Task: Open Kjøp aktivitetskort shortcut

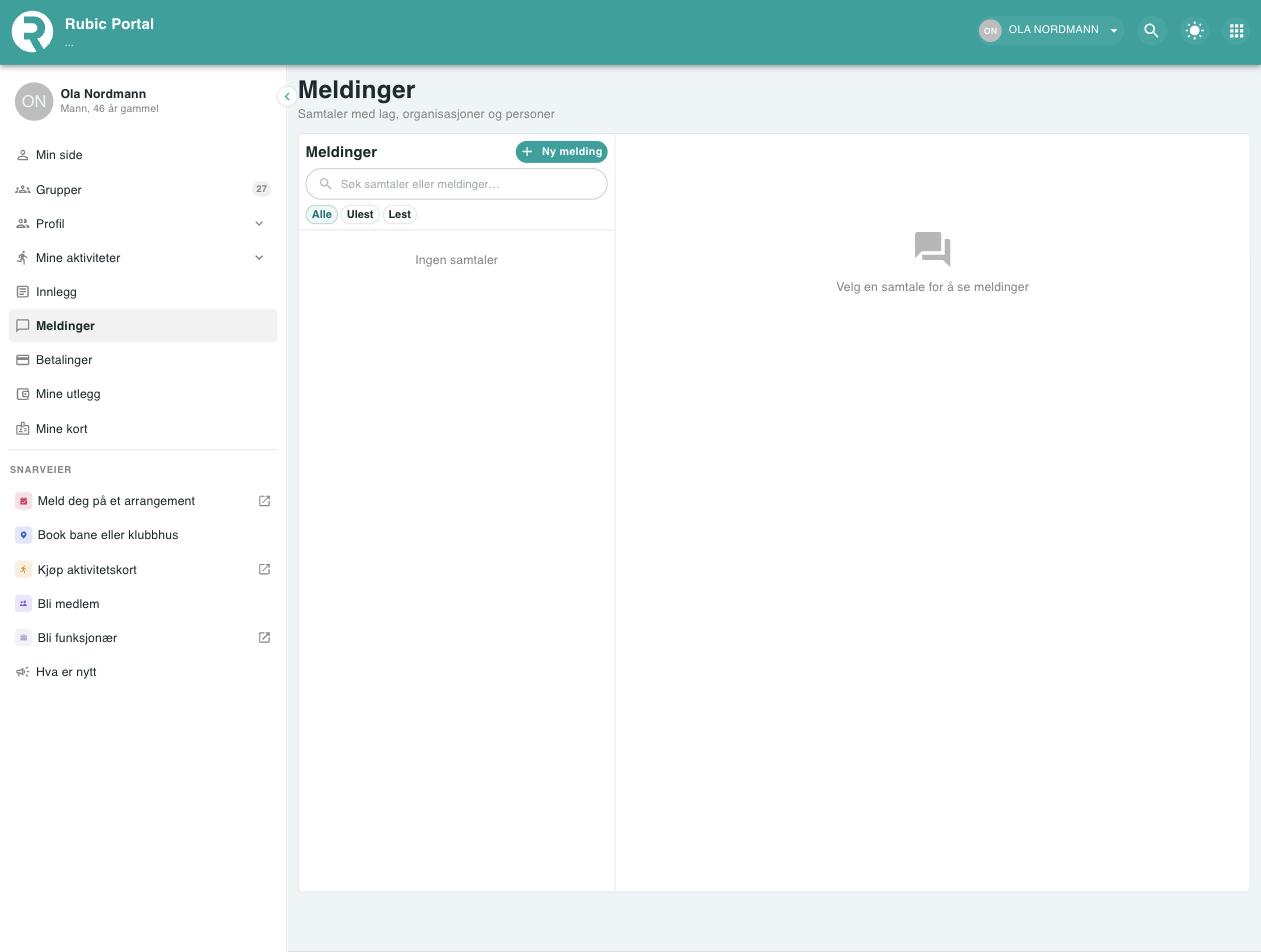Action: [x=143, y=569]
